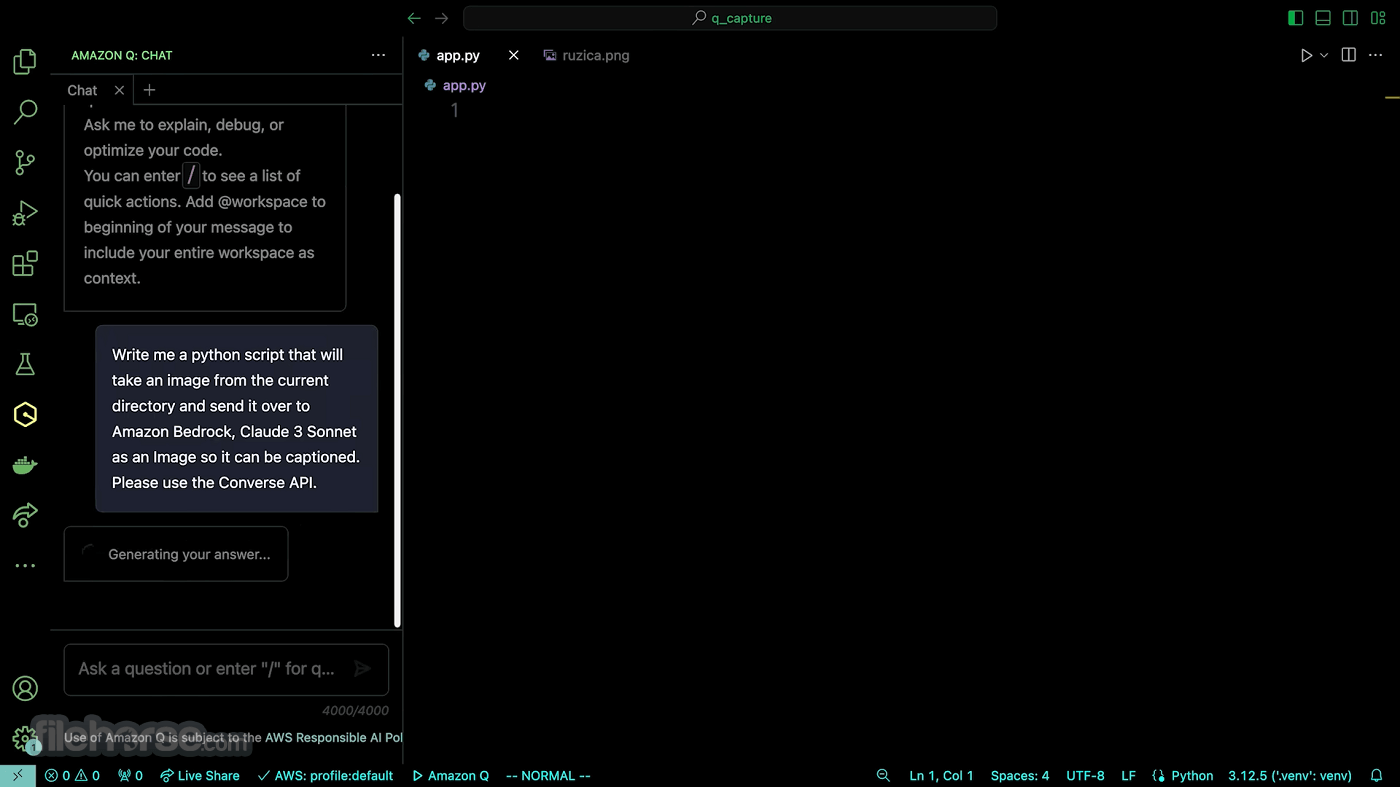This screenshot has width=1400, height=787.
Task: Switch to the ruzica.png tab
Action: (x=586, y=56)
